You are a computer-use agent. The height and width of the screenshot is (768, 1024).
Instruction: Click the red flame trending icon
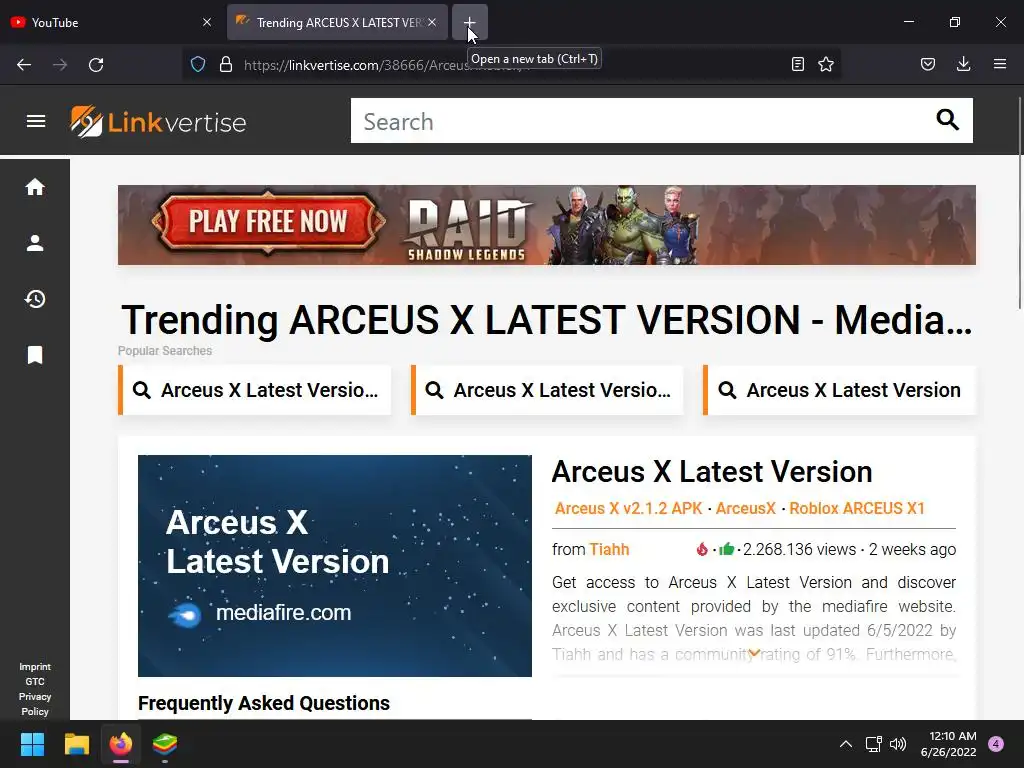tap(702, 549)
